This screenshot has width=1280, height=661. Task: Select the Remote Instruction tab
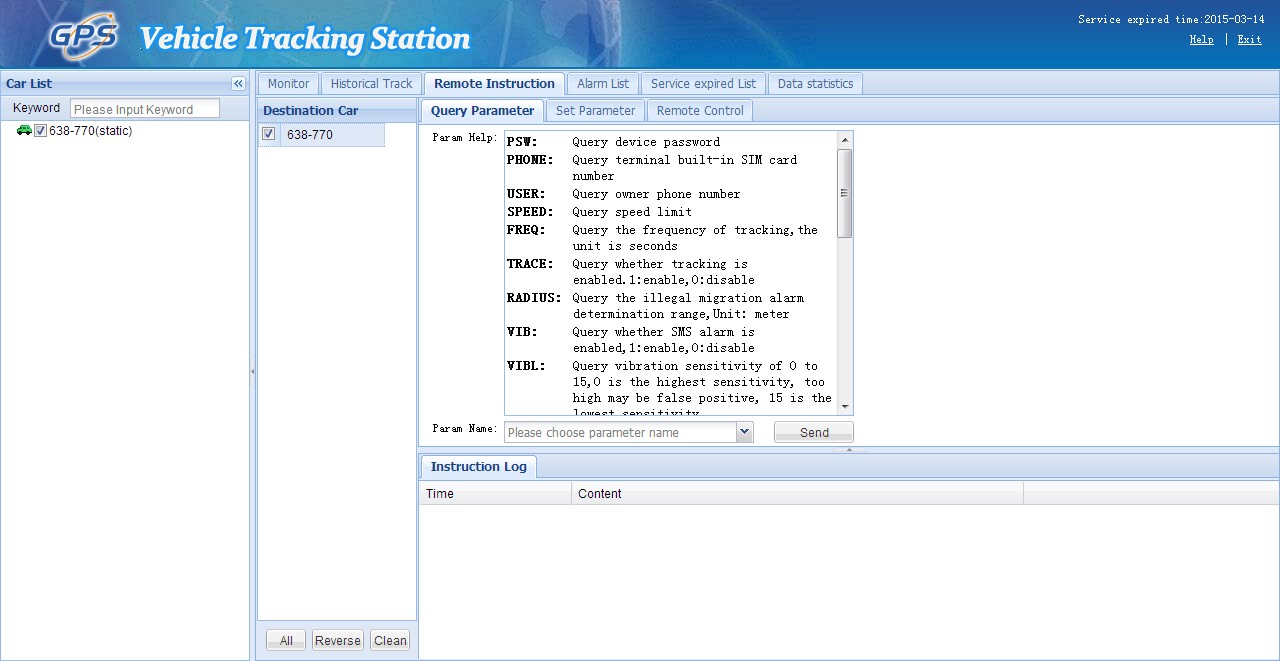[494, 84]
